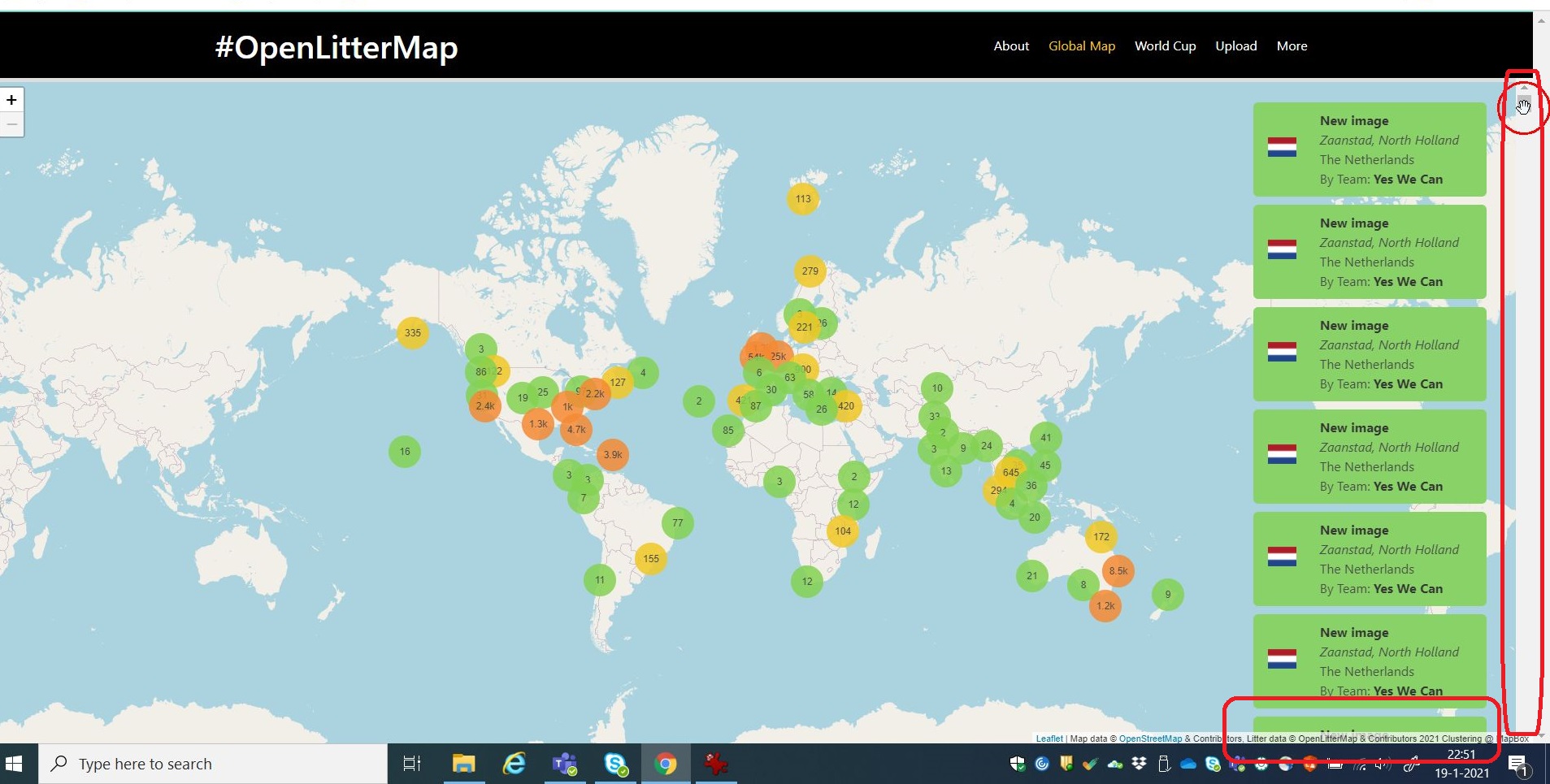
Task: Open the red IrfanView taskbar icon
Action: click(x=716, y=764)
